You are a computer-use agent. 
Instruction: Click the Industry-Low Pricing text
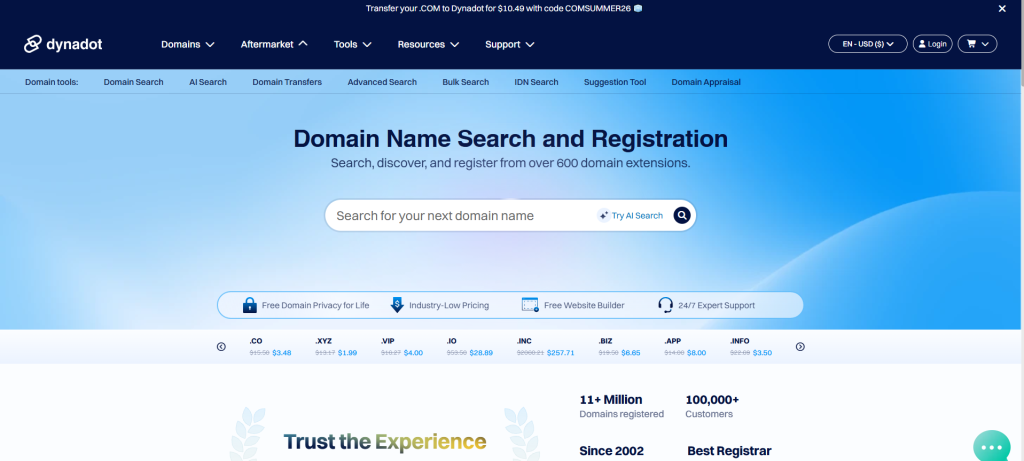449,305
